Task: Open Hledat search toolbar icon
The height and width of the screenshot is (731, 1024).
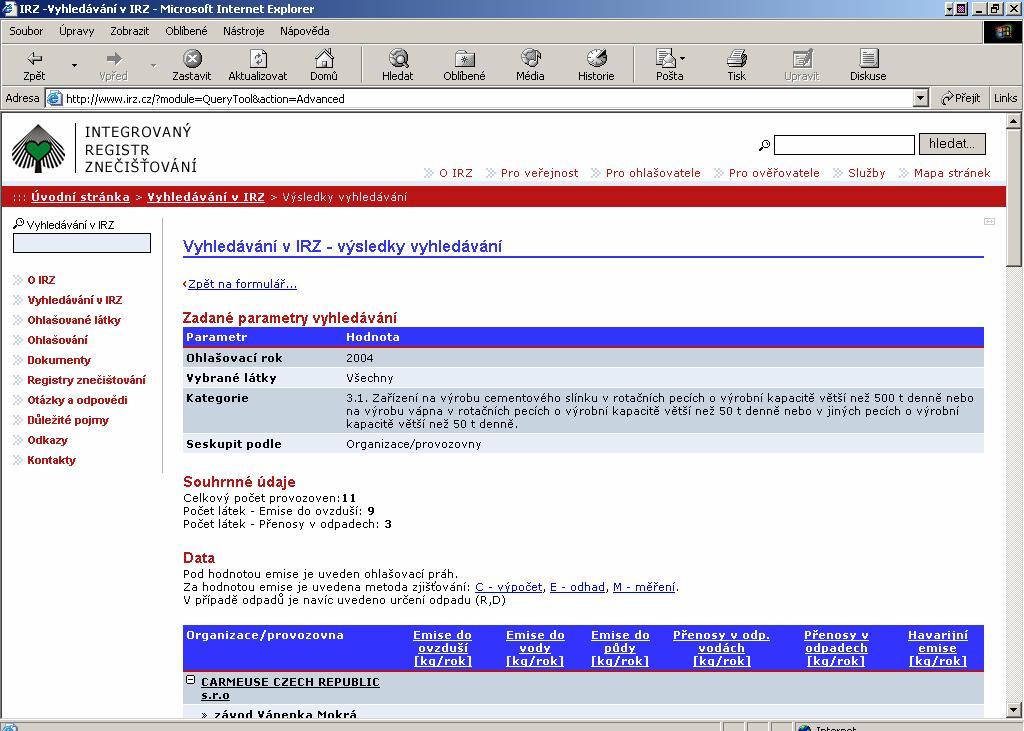Action: coord(398,59)
